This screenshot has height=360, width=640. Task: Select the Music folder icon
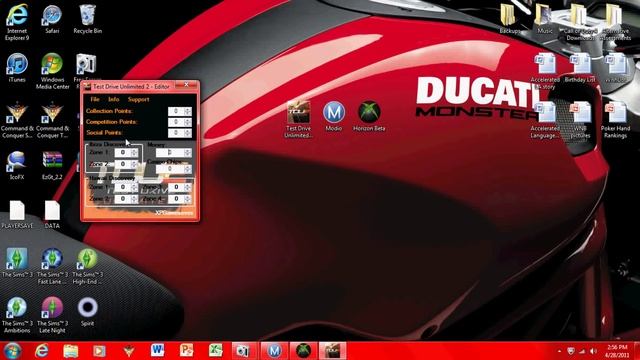[x=544, y=19]
